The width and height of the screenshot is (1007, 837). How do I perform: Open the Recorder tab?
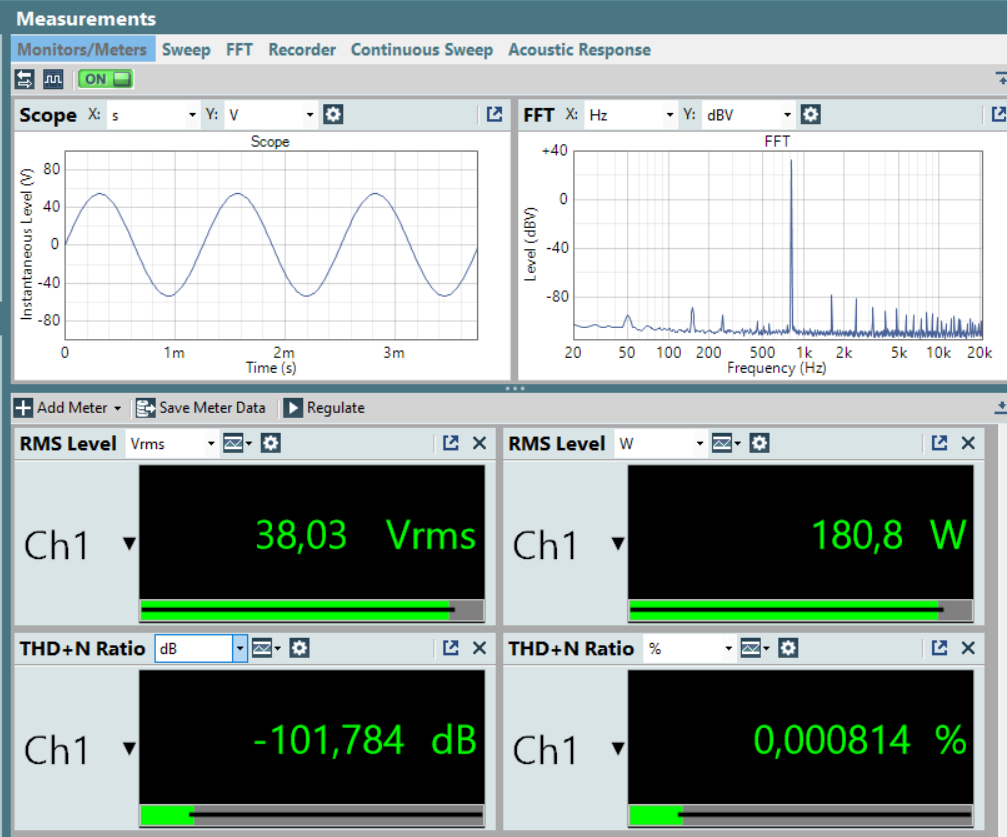(302, 49)
